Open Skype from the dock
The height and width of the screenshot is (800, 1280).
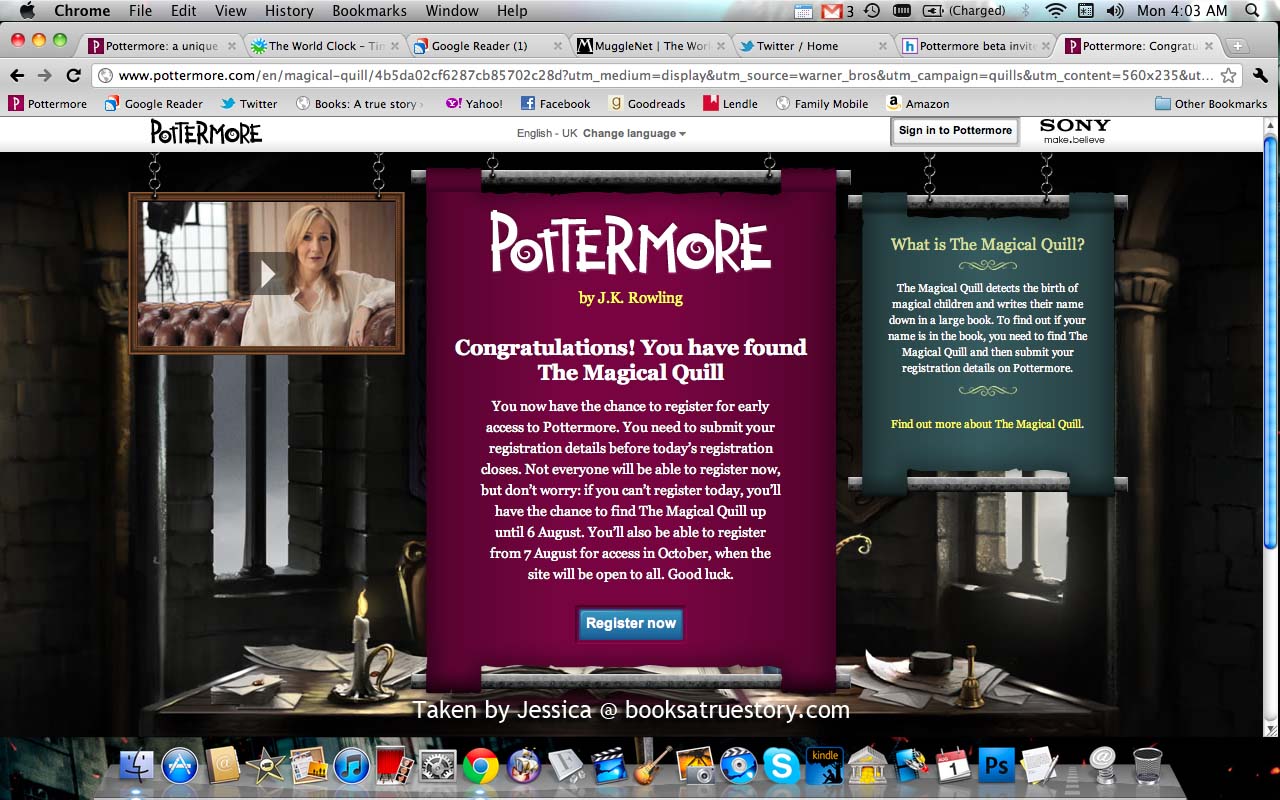(x=780, y=766)
